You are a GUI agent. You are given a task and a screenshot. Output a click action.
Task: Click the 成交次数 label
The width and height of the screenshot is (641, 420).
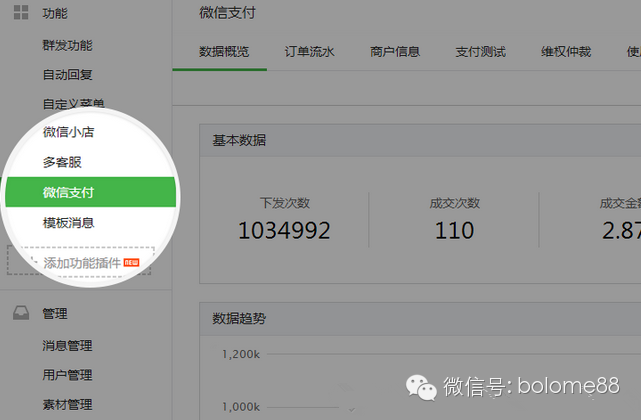(455, 202)
